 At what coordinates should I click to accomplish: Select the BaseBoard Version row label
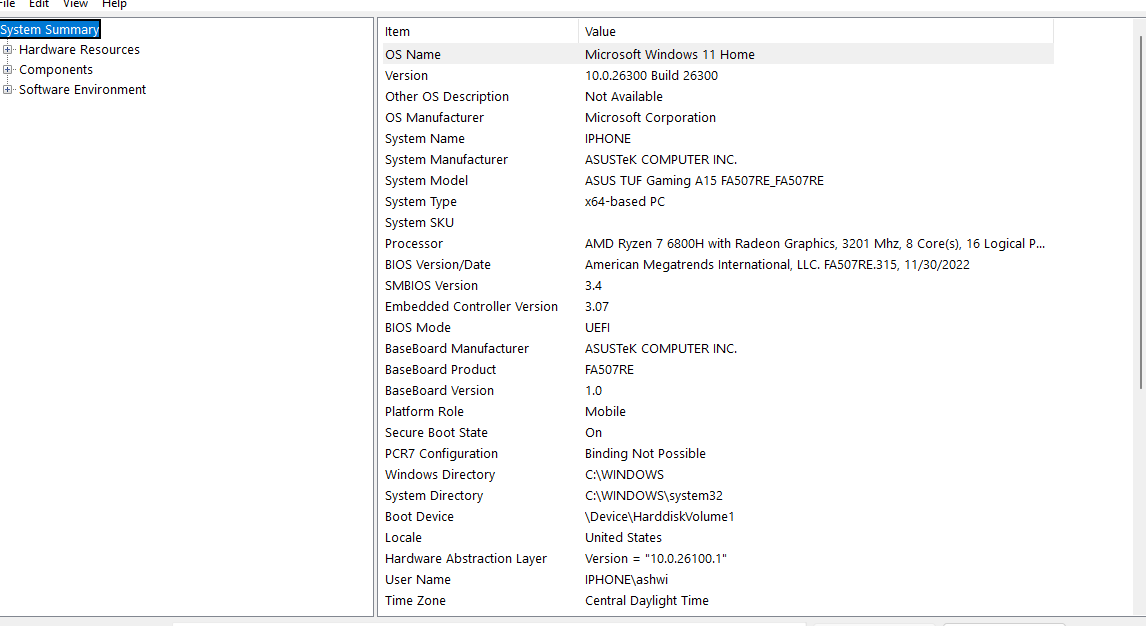[439, 391]
